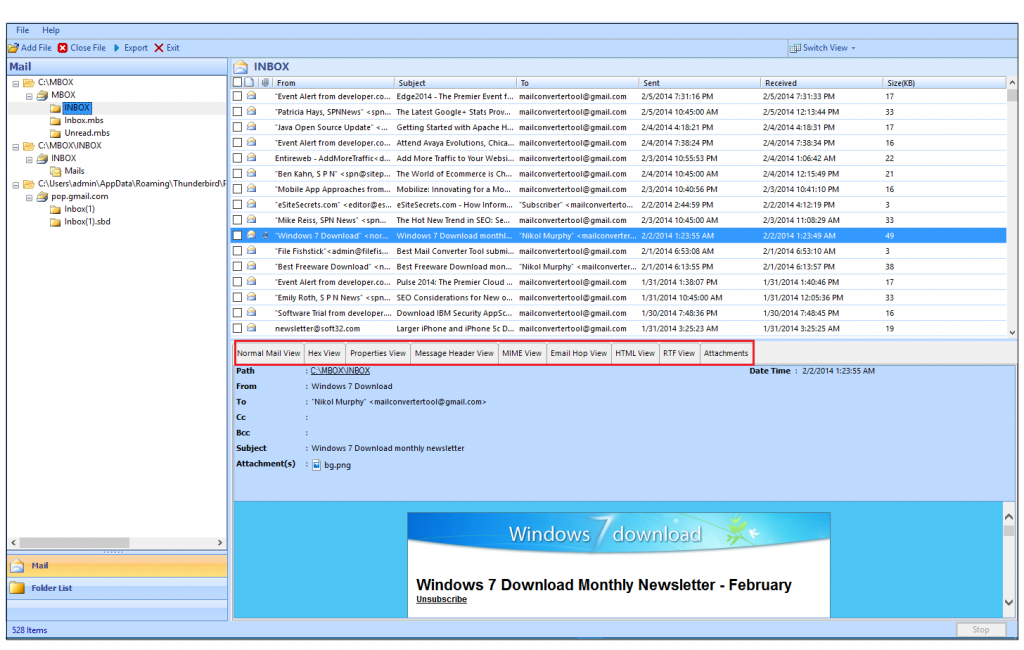Select the Inbox(1) folder in tree
Image resolution: width=1024 pixels, height=650 pixels.
(79, 209)
